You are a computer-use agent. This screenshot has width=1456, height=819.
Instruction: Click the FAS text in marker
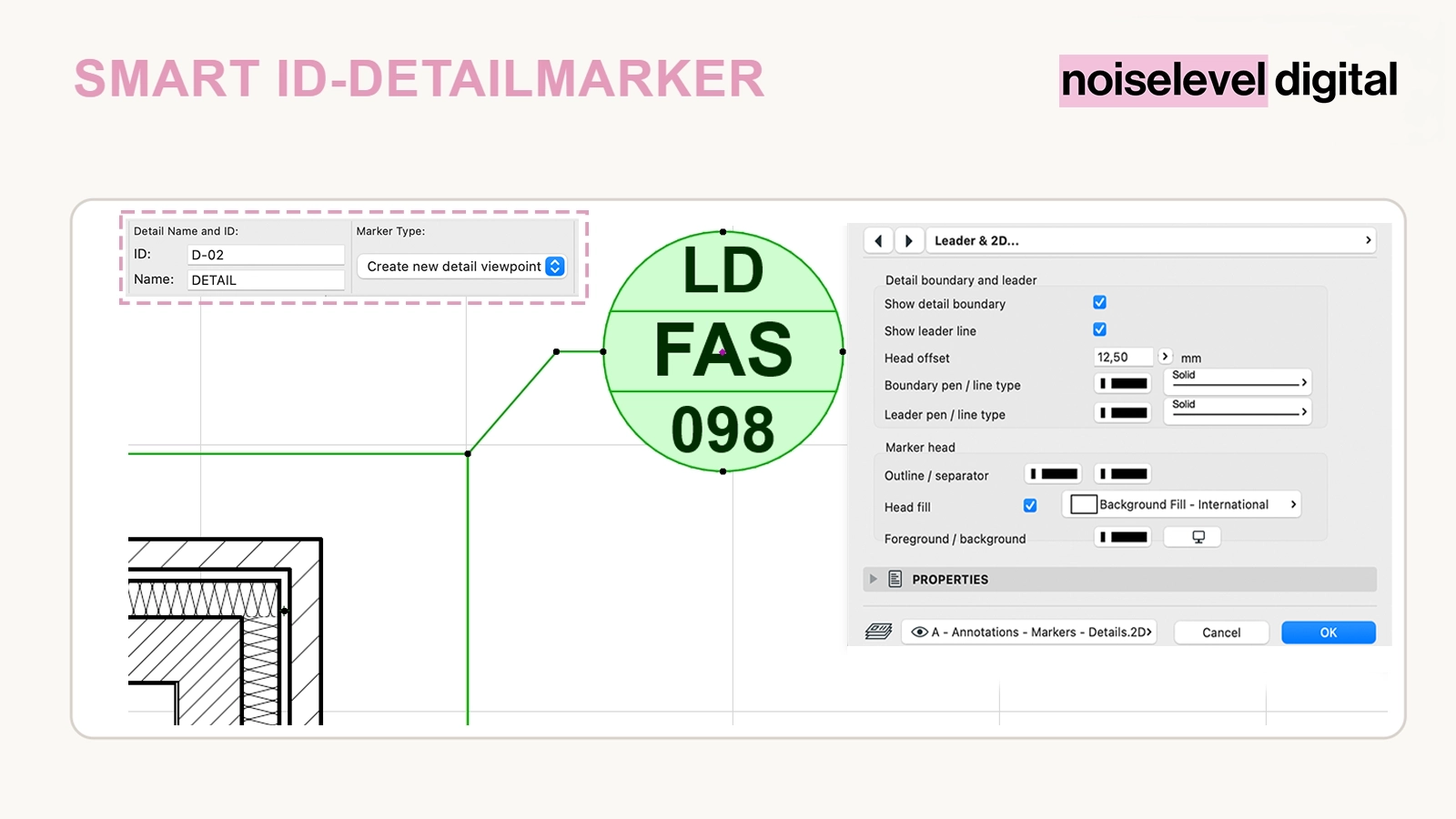click(723, 350)
